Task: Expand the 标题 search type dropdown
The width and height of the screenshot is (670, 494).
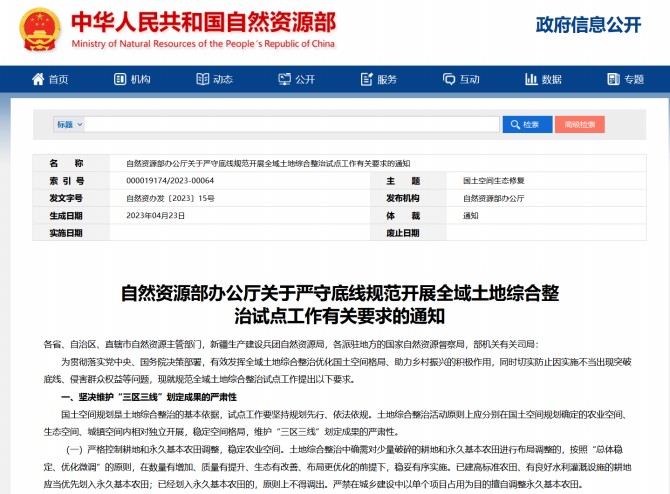Action: coord(69,124)
